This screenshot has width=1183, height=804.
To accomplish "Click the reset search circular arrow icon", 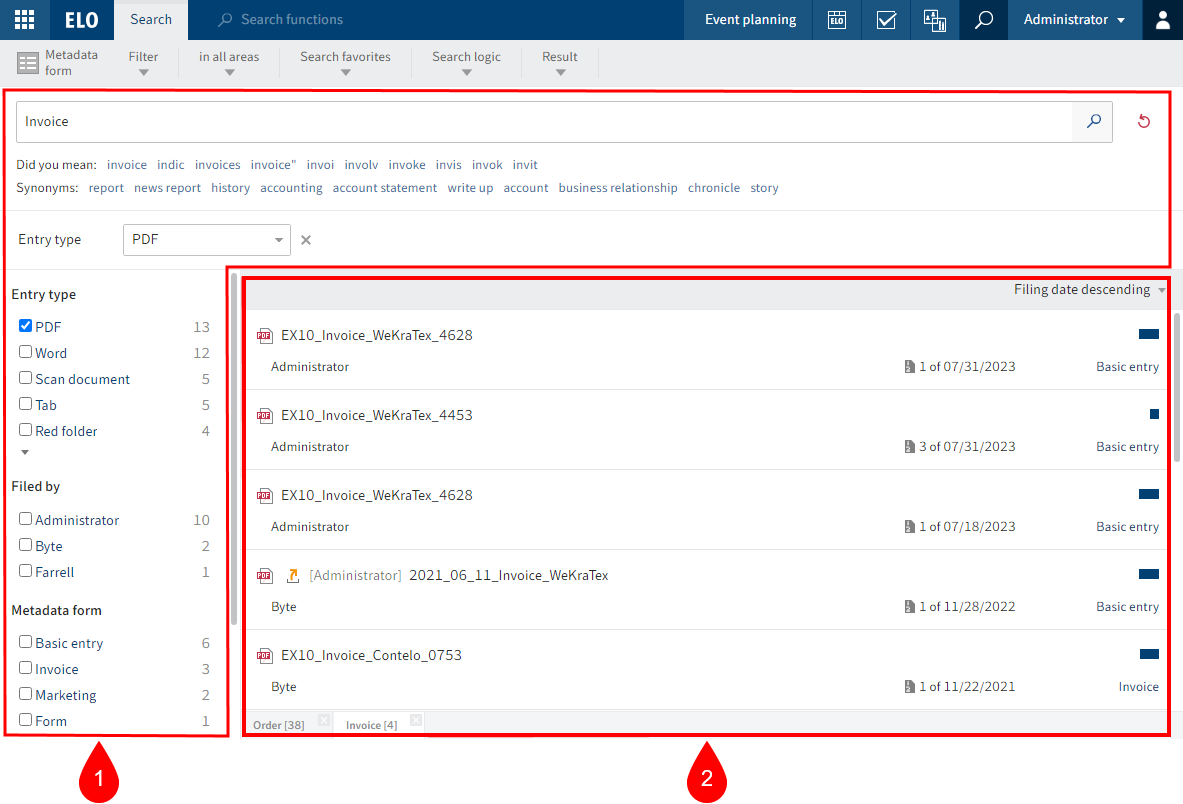I will (x=1143, y=121).
